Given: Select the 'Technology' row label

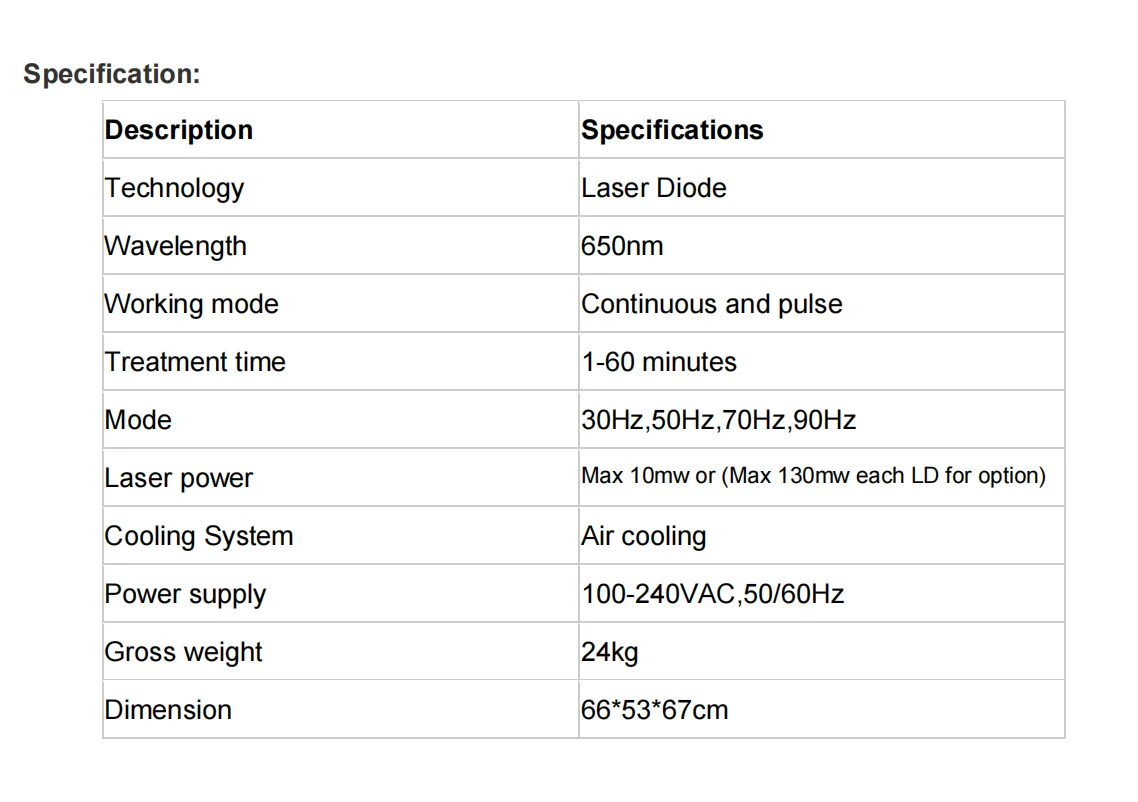Looking at the screenshot, I should tap(174, 188).
